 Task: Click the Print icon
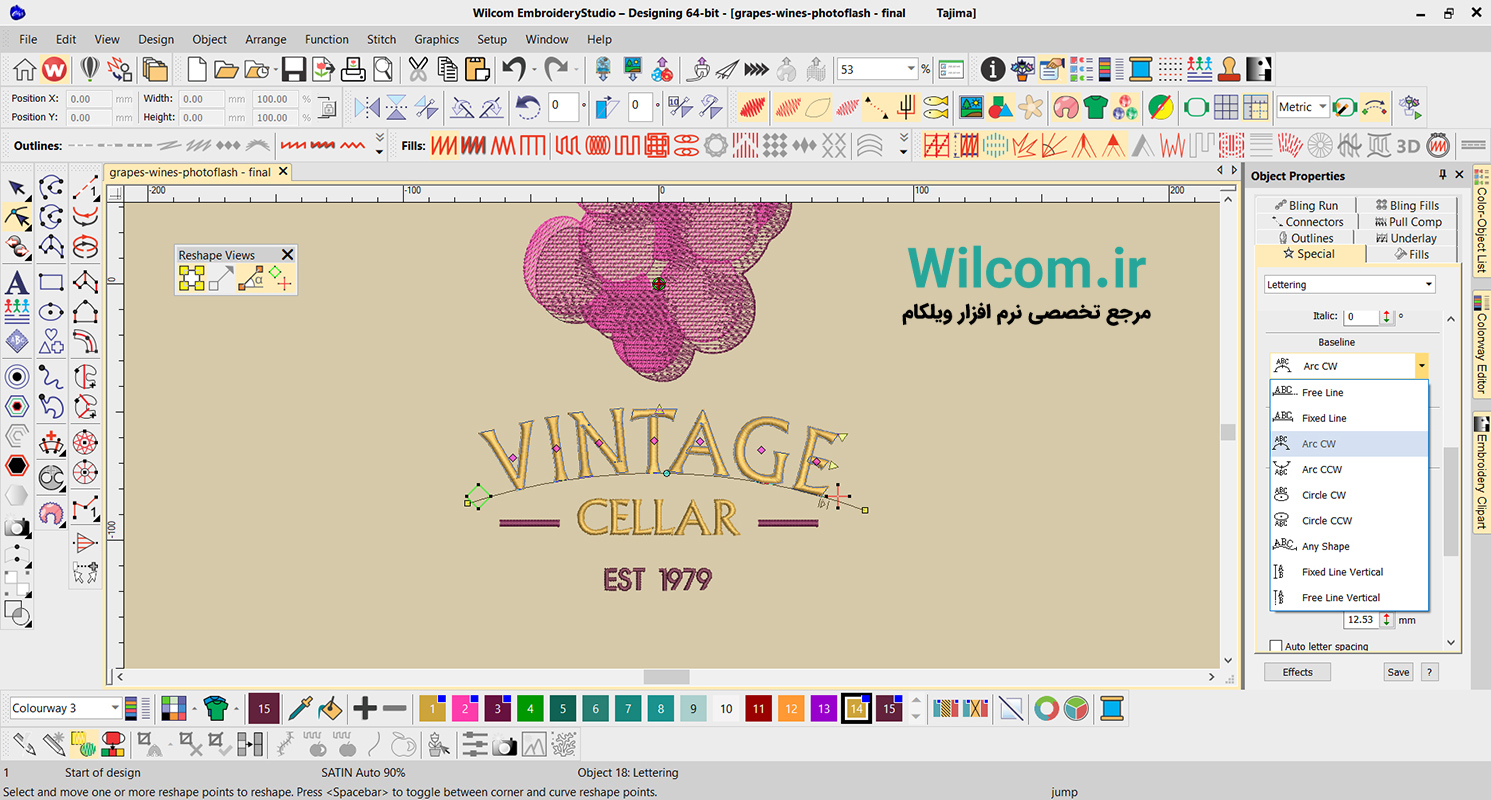click(353, 69)
